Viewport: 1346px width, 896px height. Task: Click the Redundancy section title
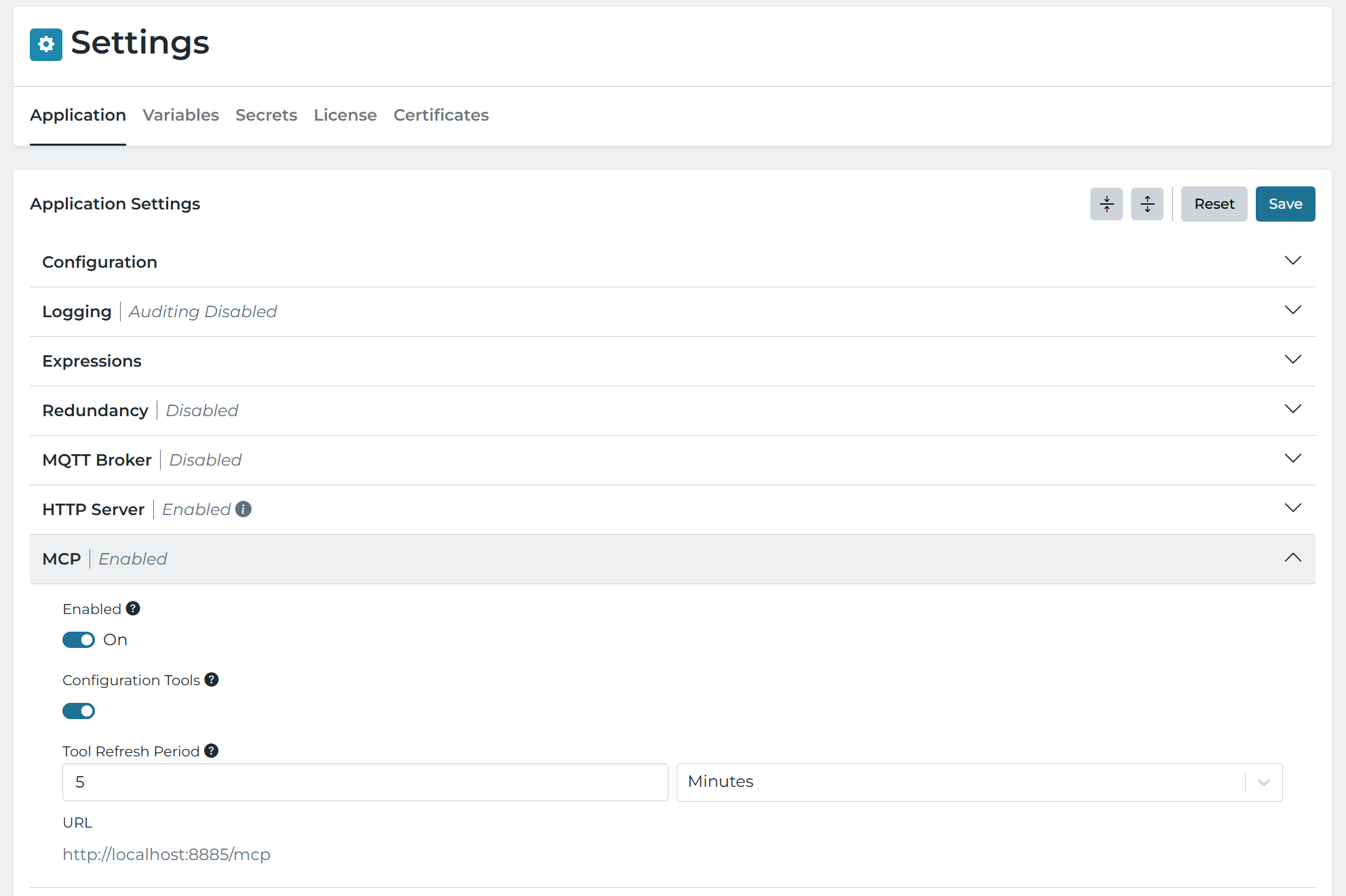[x=95, y=411]
